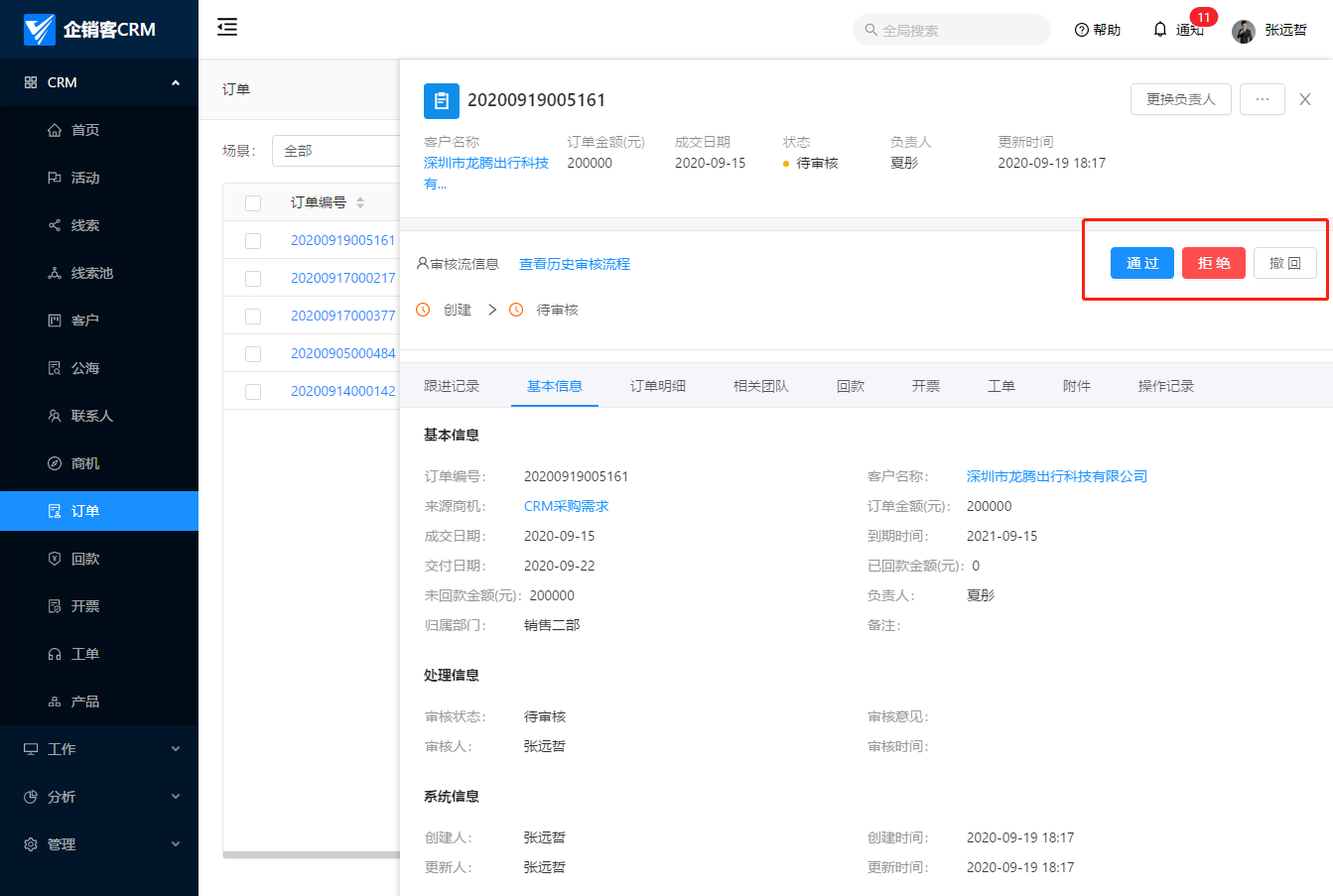Check the box for order 20200914000142
The width and height of the screenshot is (1333, 896).
253,392
